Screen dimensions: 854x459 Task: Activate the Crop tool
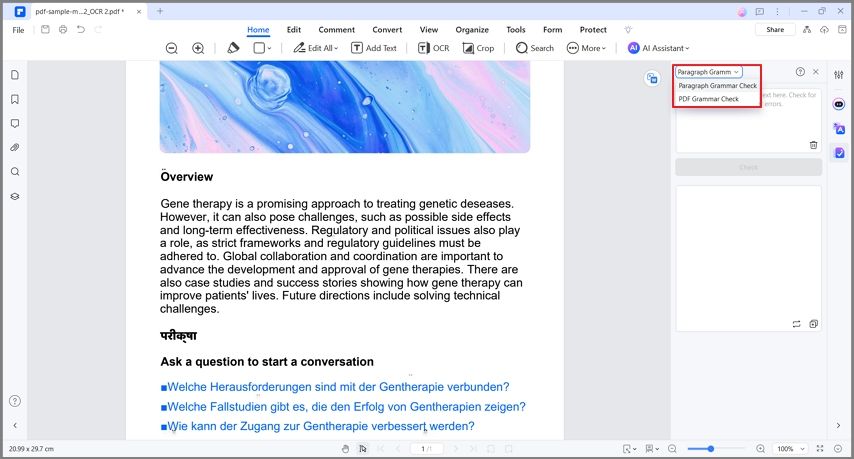coord(478,48)
